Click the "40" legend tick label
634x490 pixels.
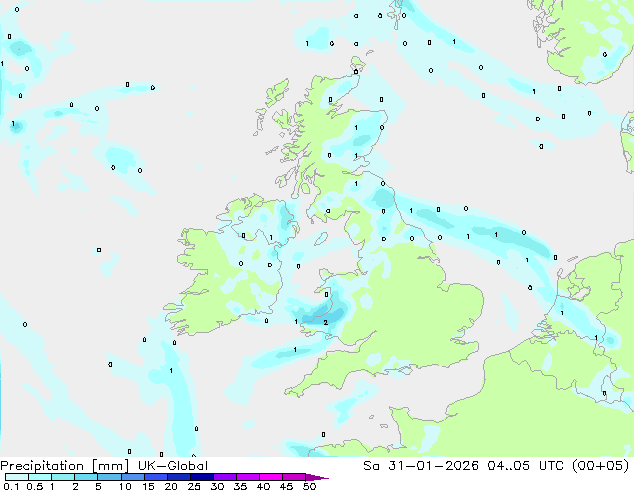pos(263,486)
